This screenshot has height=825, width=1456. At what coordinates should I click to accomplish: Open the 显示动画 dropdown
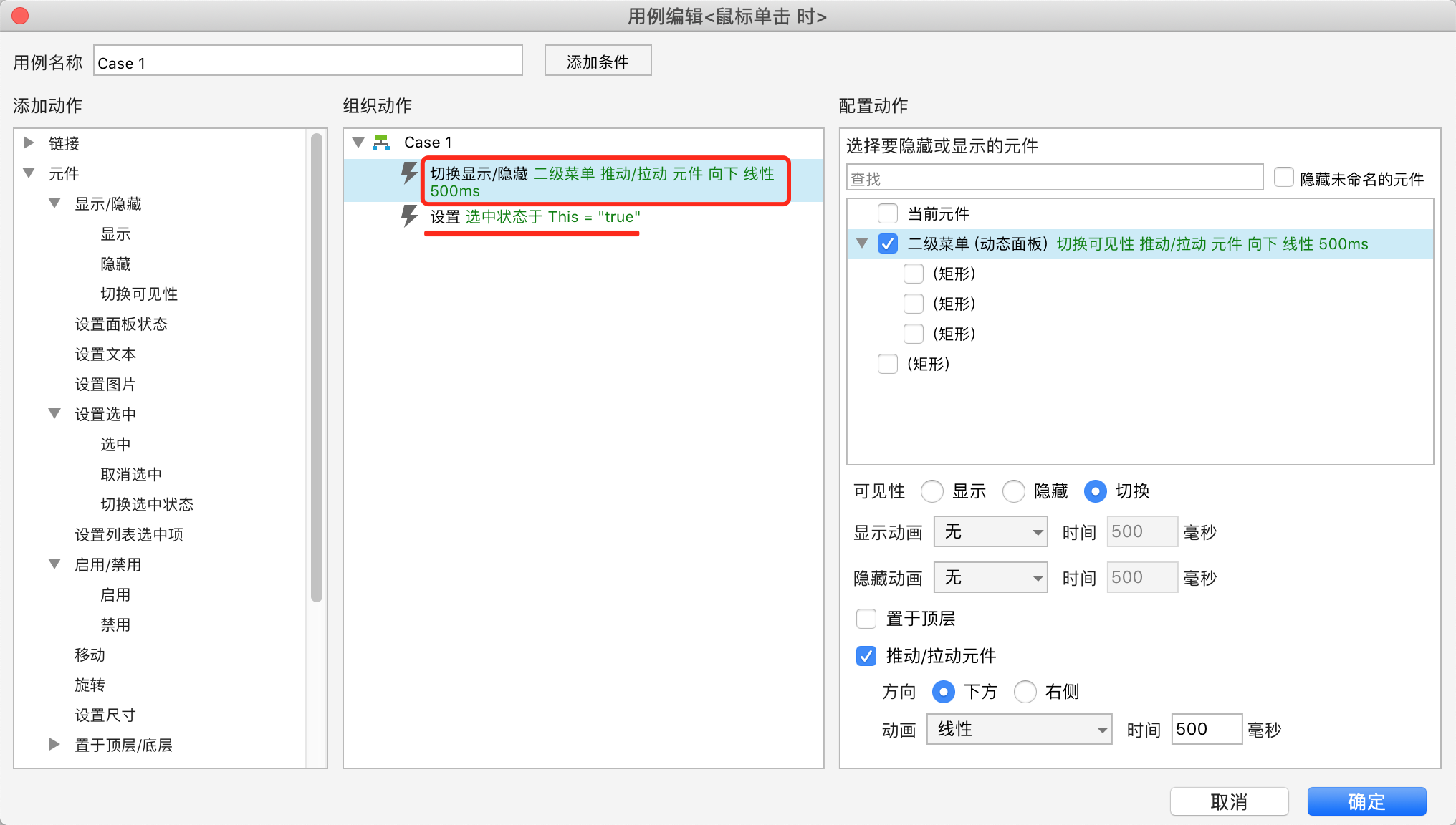tap(990, 531)
